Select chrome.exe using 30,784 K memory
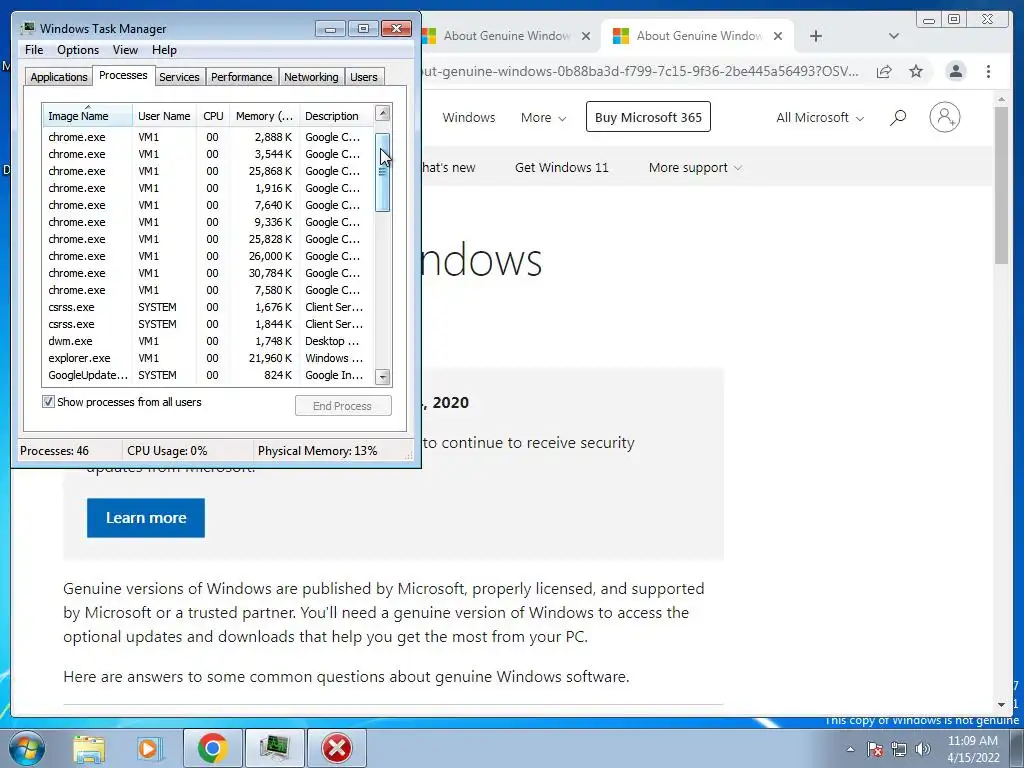The image size is (1024, 768). tap(208, 273)
